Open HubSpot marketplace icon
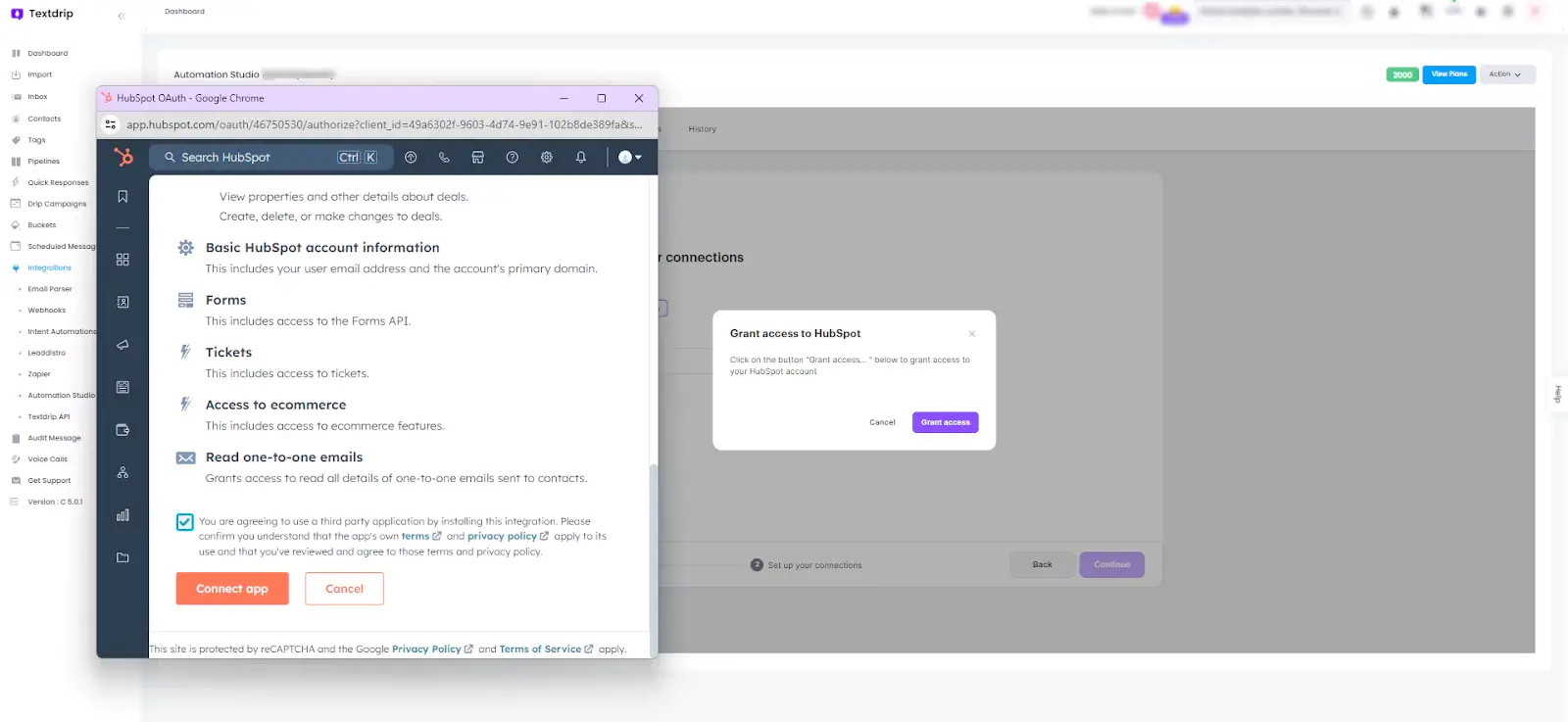The width and height of the screenshot is (1568, 722). 478,157
